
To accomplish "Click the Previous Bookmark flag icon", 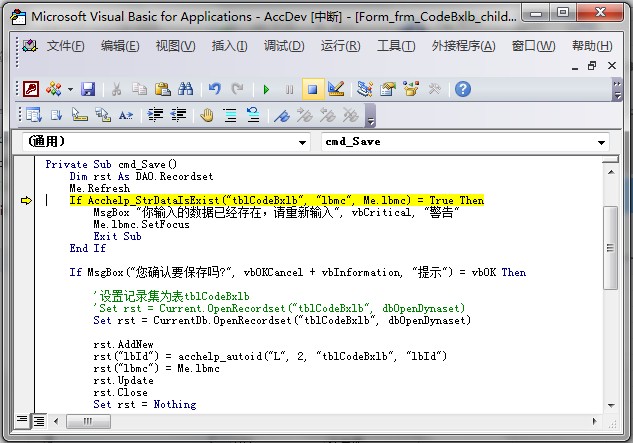I will (328, 115).
